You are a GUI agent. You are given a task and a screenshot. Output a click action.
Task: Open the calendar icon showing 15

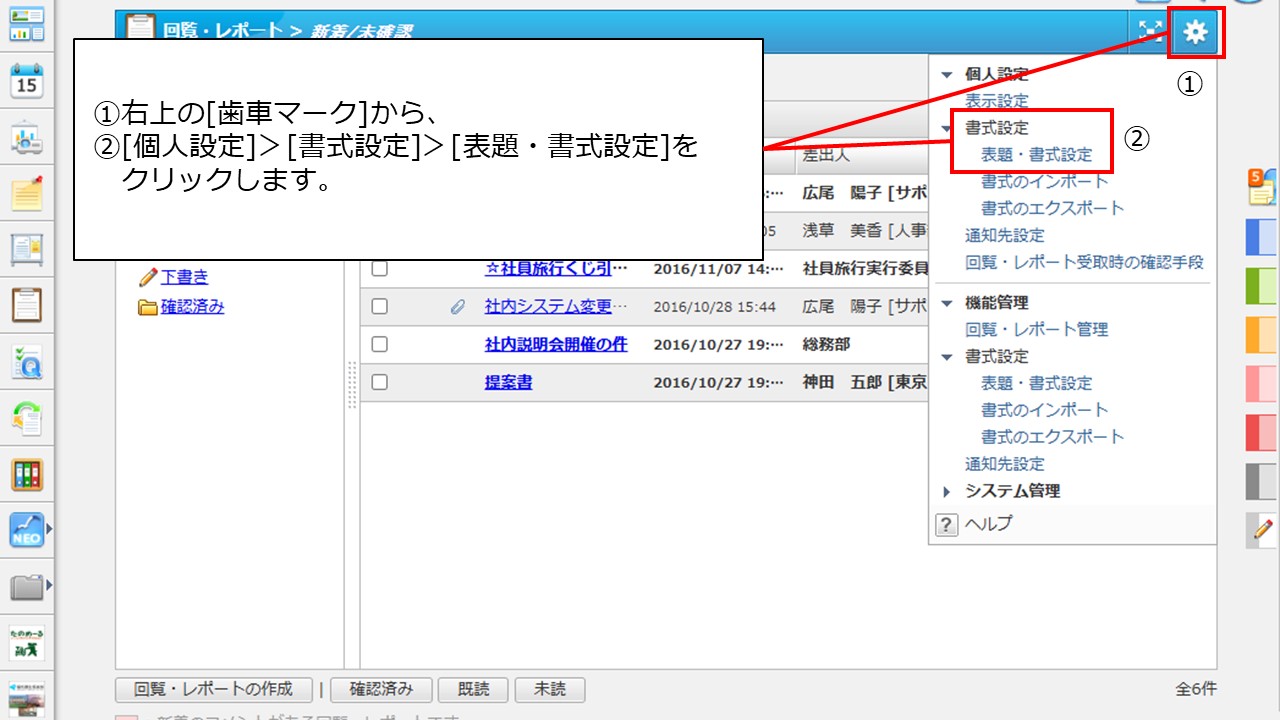coord(27,81)
